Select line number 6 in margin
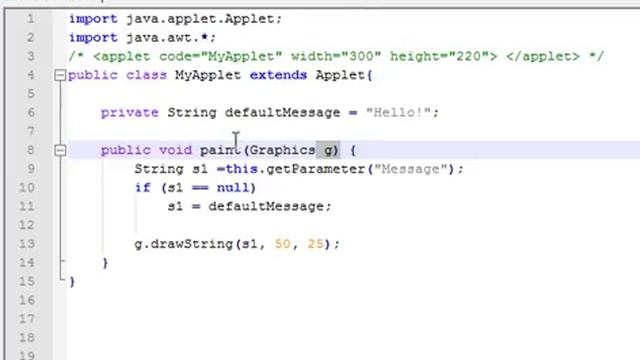 31,113
